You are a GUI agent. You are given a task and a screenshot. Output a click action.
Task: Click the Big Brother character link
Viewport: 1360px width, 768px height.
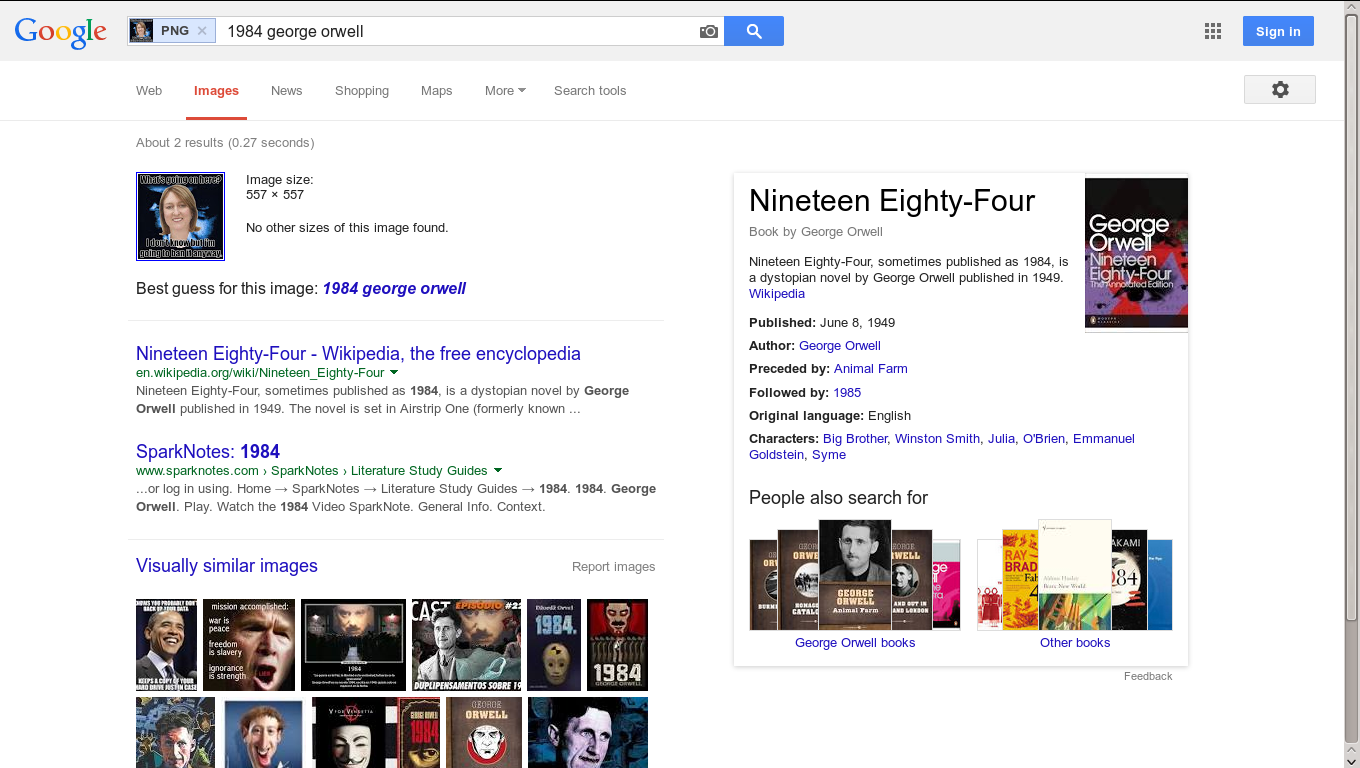pos(855,438)
